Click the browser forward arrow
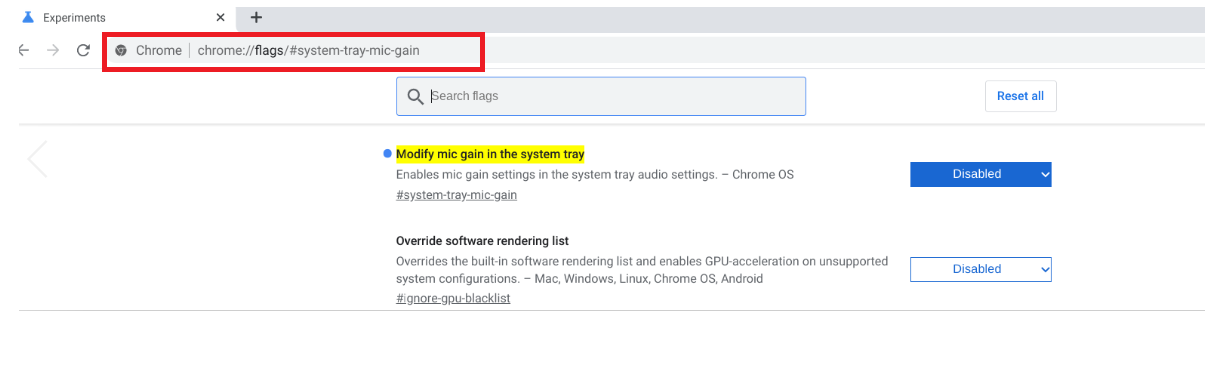The width and height of the screenshot is (1205, 390). (x=53, y=50)
